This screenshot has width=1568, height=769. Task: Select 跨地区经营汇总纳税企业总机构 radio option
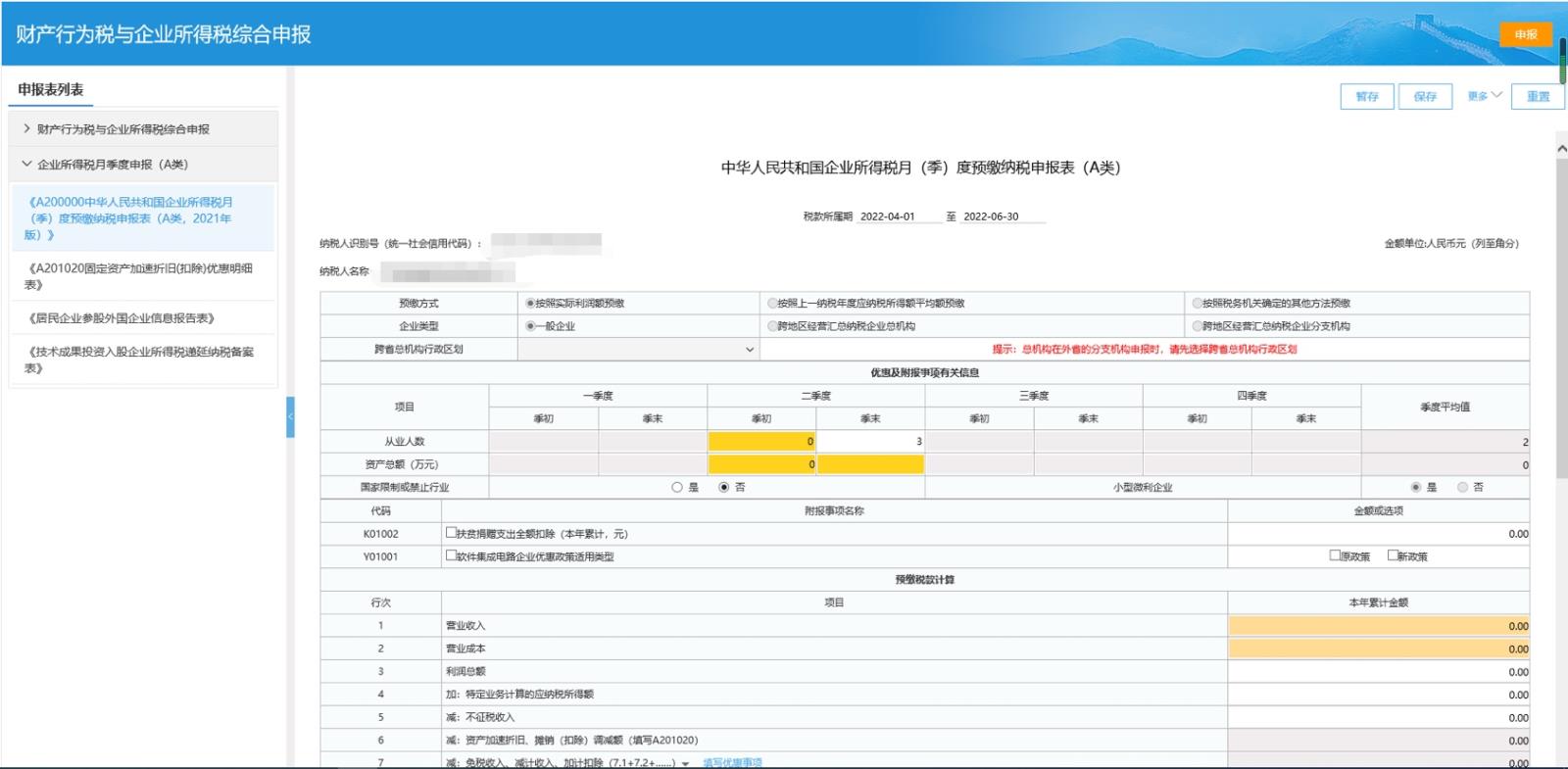point(772,326)
